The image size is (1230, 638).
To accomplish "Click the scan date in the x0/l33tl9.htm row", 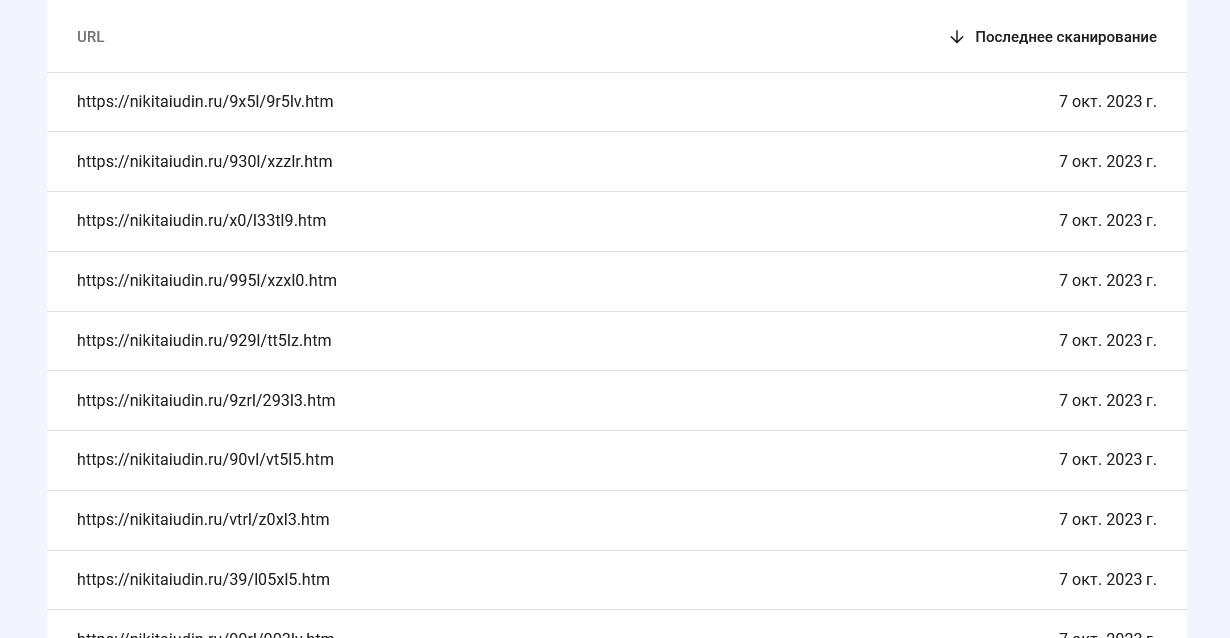I will (1107, 221).
